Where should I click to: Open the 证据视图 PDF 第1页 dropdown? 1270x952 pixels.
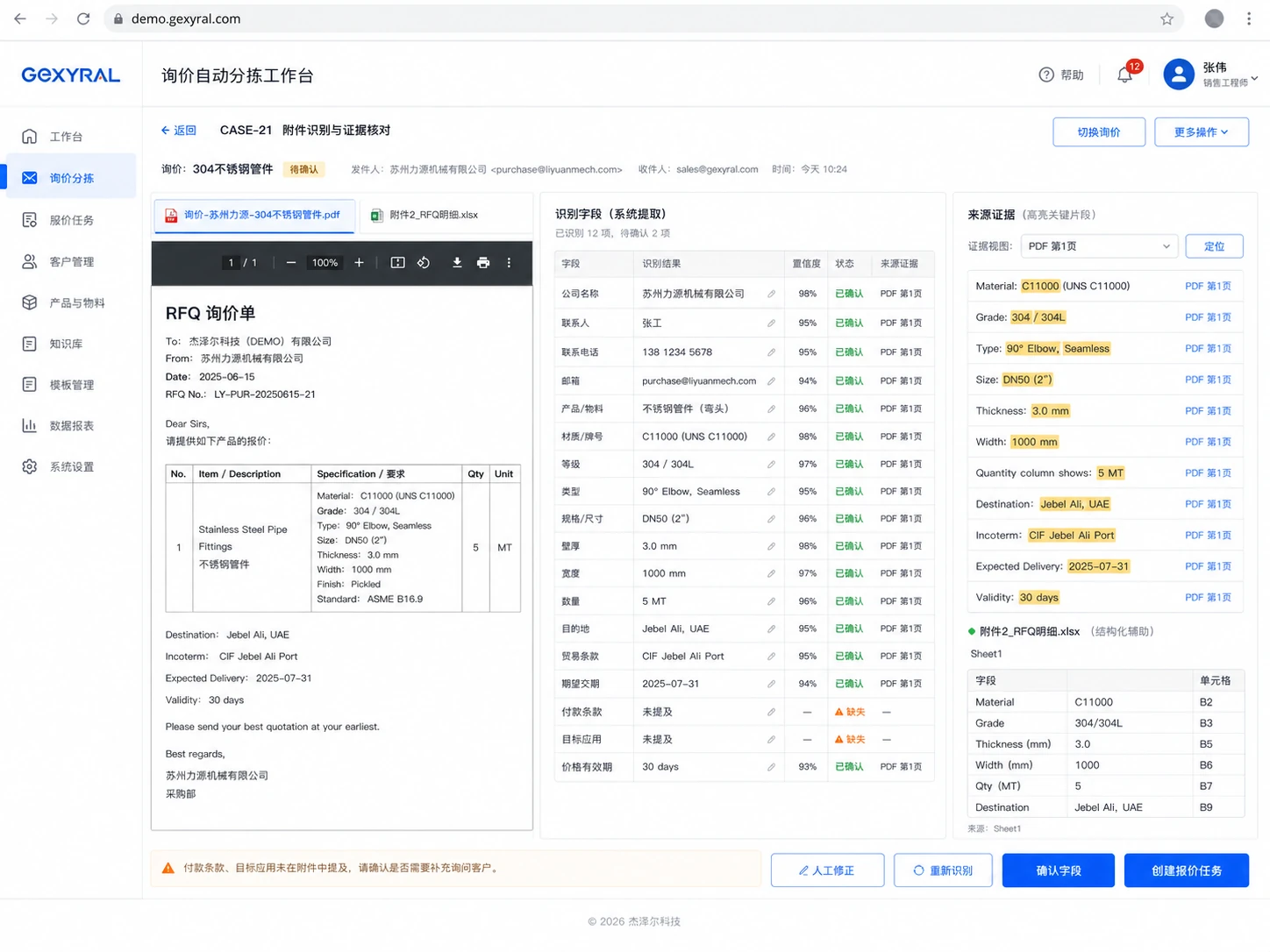pos(1098,246)
